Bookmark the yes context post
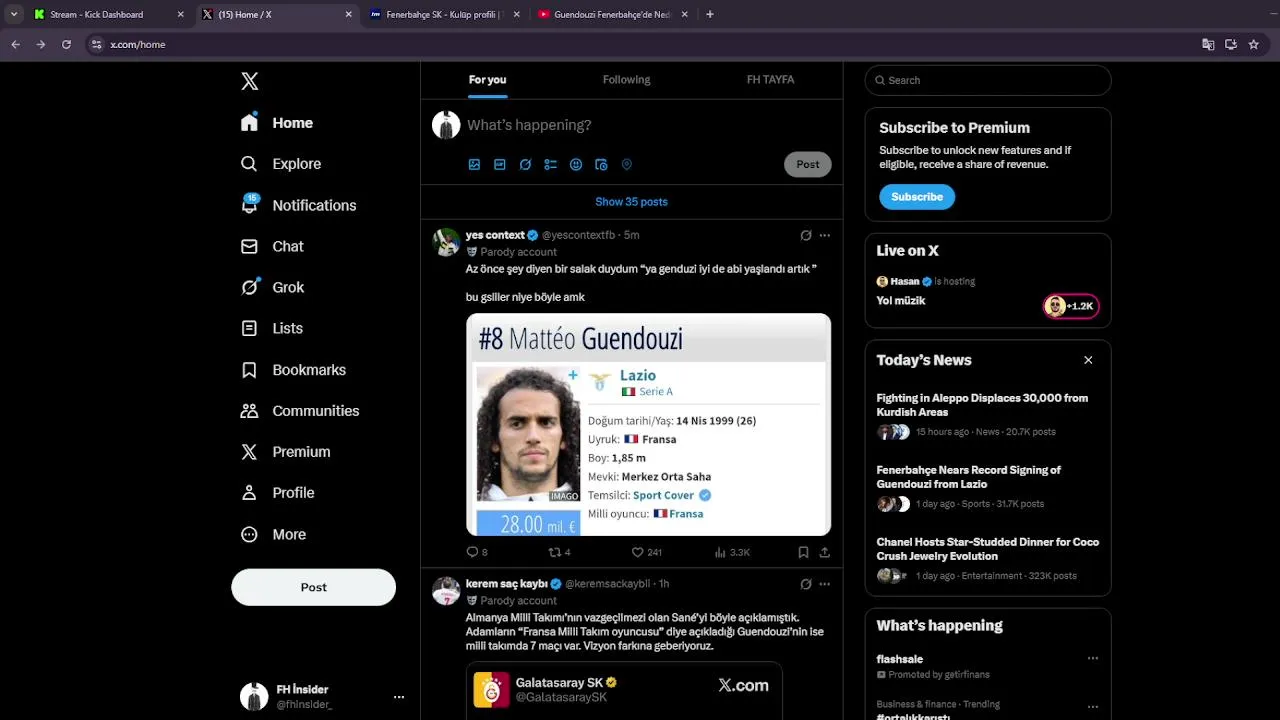 click(x=803, y=552)
